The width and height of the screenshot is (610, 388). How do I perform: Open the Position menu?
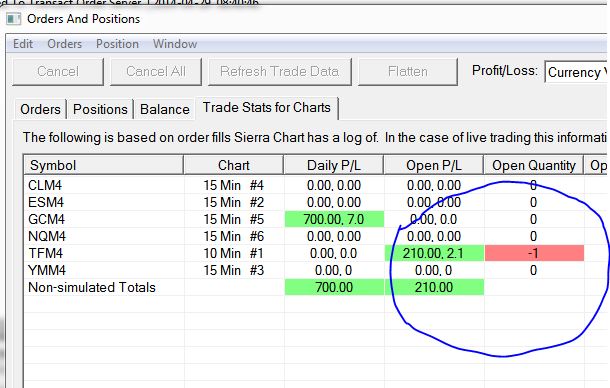pyautogui.click(x=117, y=44)
